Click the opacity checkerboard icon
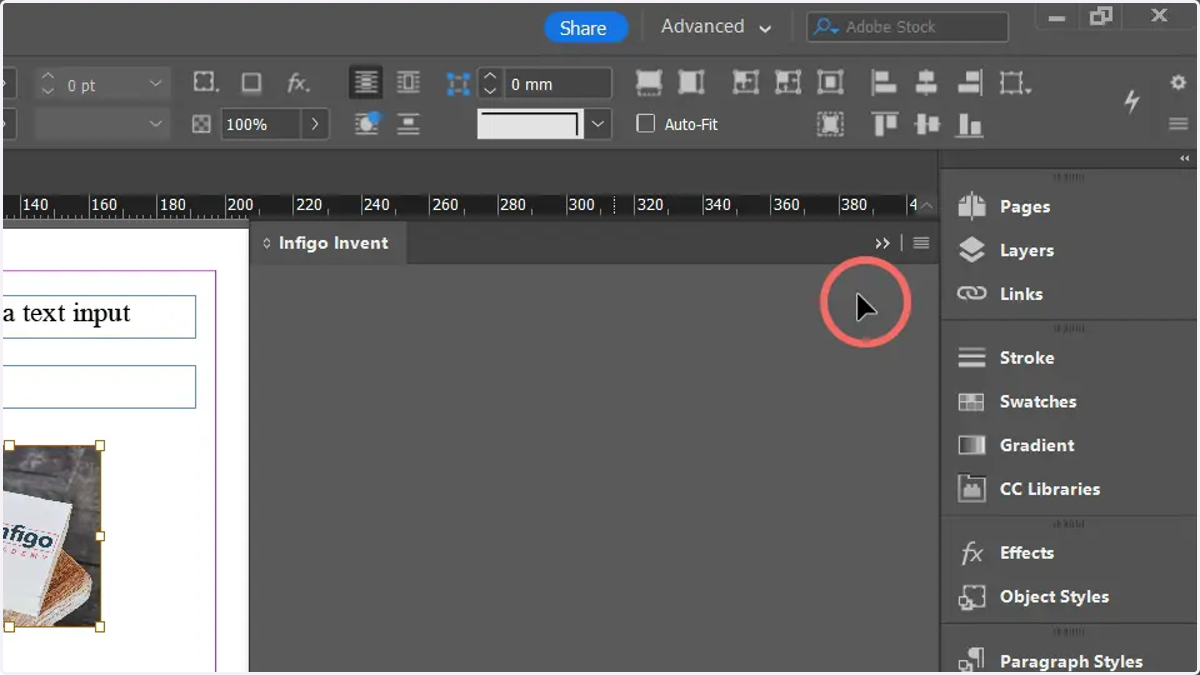This screenshot has width=1200, height=675. [x=202, y=124]
